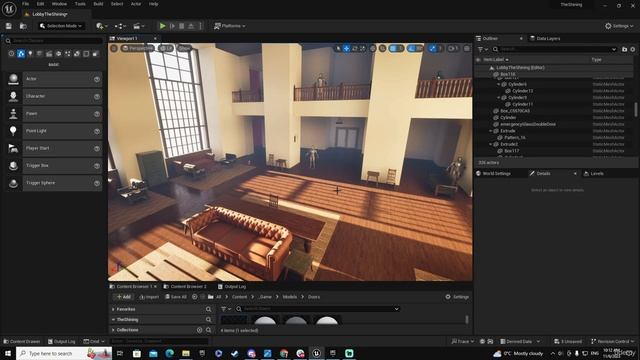
Task: Activate the select objects tool in viewport
Action: [338, 48]
